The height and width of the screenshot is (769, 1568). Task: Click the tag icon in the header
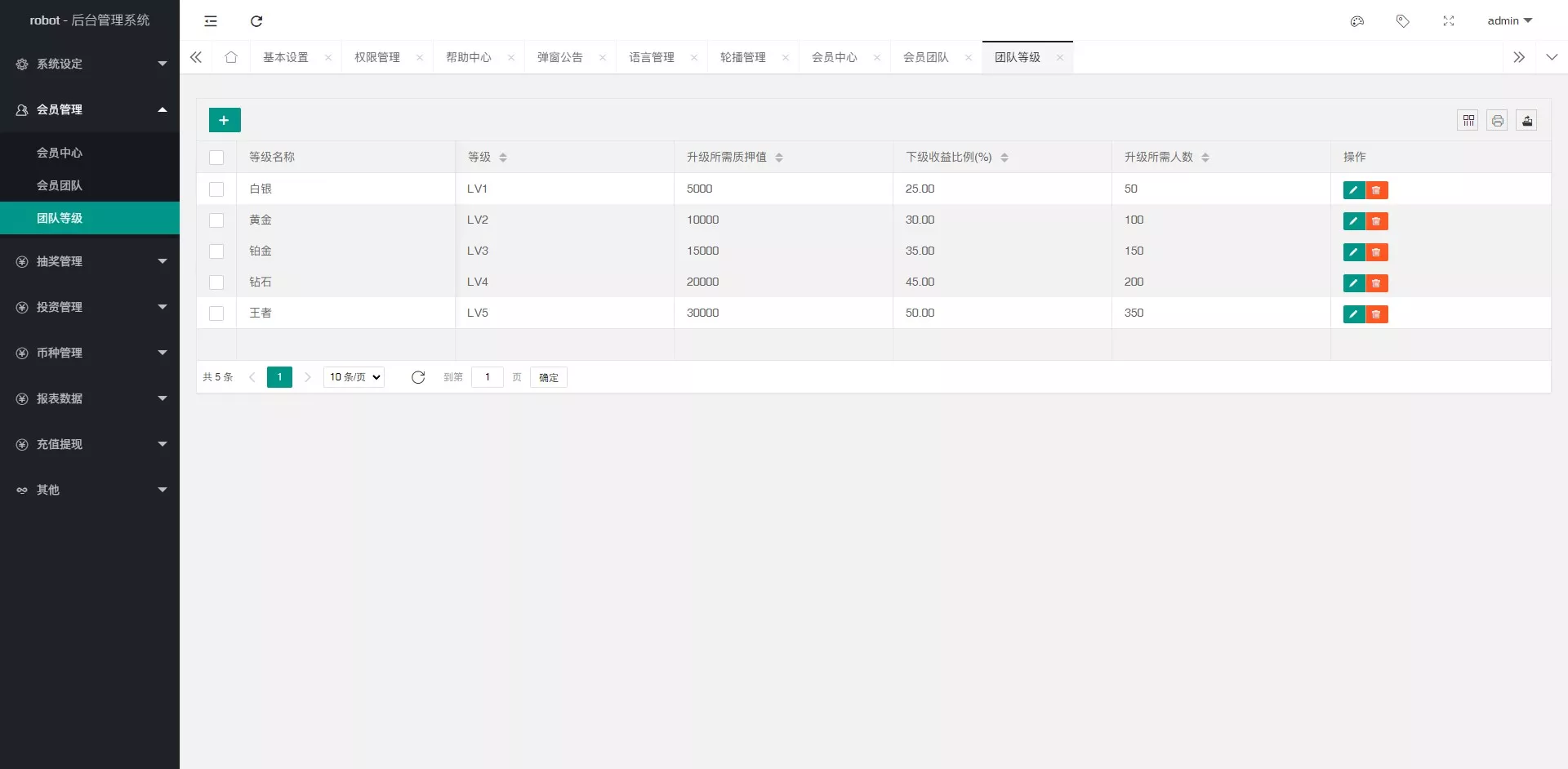tap(1403, 21)
